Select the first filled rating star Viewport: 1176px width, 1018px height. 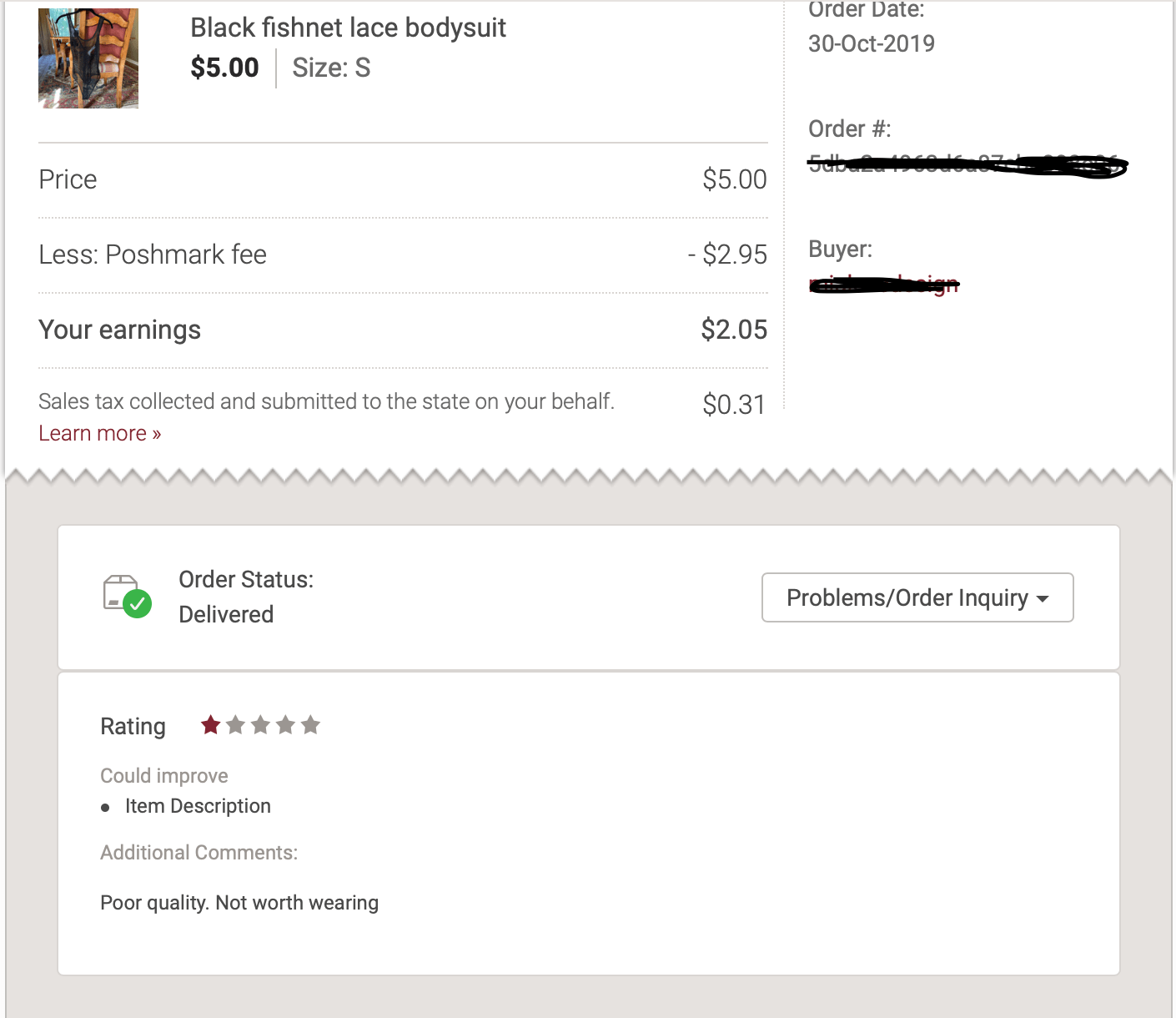coord(210,725)
